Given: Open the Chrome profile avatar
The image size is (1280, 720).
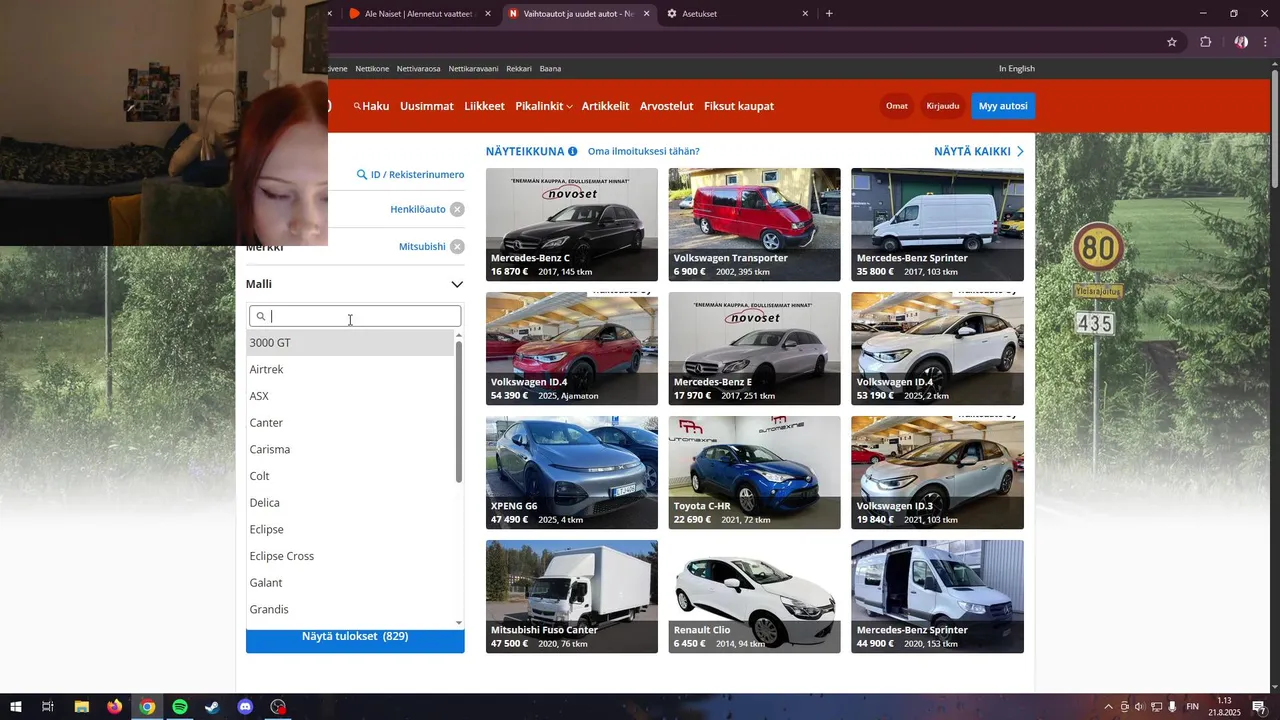Looking at the screenshot, I should 1241,42.
